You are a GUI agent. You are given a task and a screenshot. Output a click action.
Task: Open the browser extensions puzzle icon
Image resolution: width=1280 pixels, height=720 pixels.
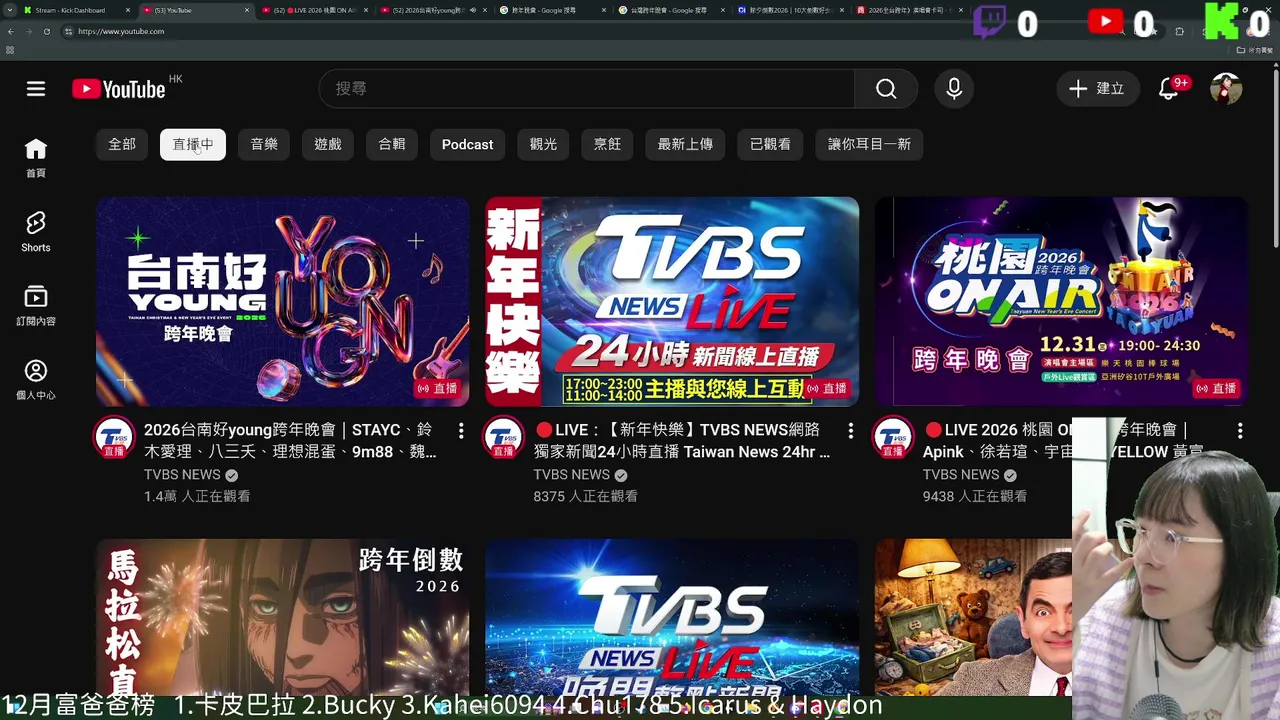pyautogui.click(x=1179, y=31)
